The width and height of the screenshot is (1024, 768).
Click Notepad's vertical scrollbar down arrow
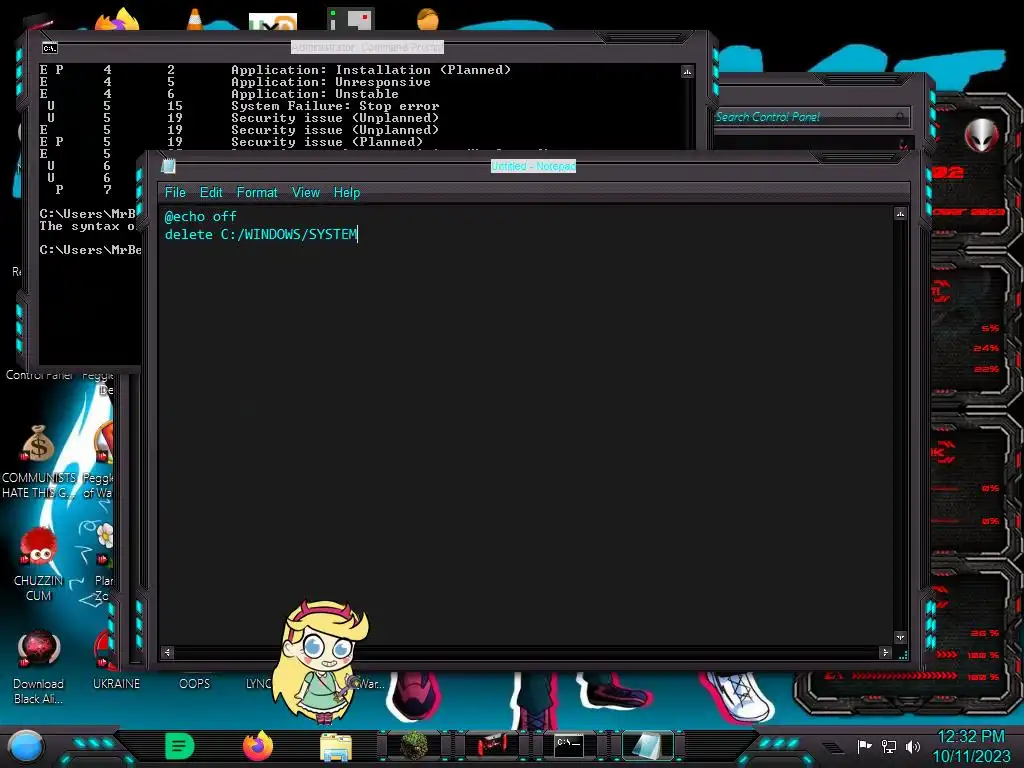tap(901, 637)
